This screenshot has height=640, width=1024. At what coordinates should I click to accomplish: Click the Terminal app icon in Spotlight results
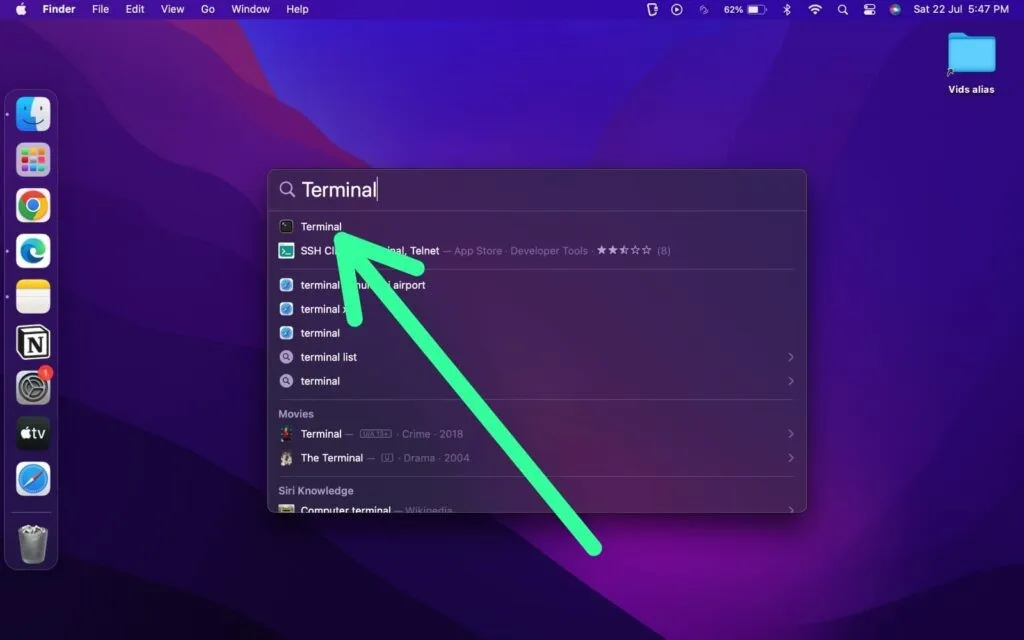[286, 227]
